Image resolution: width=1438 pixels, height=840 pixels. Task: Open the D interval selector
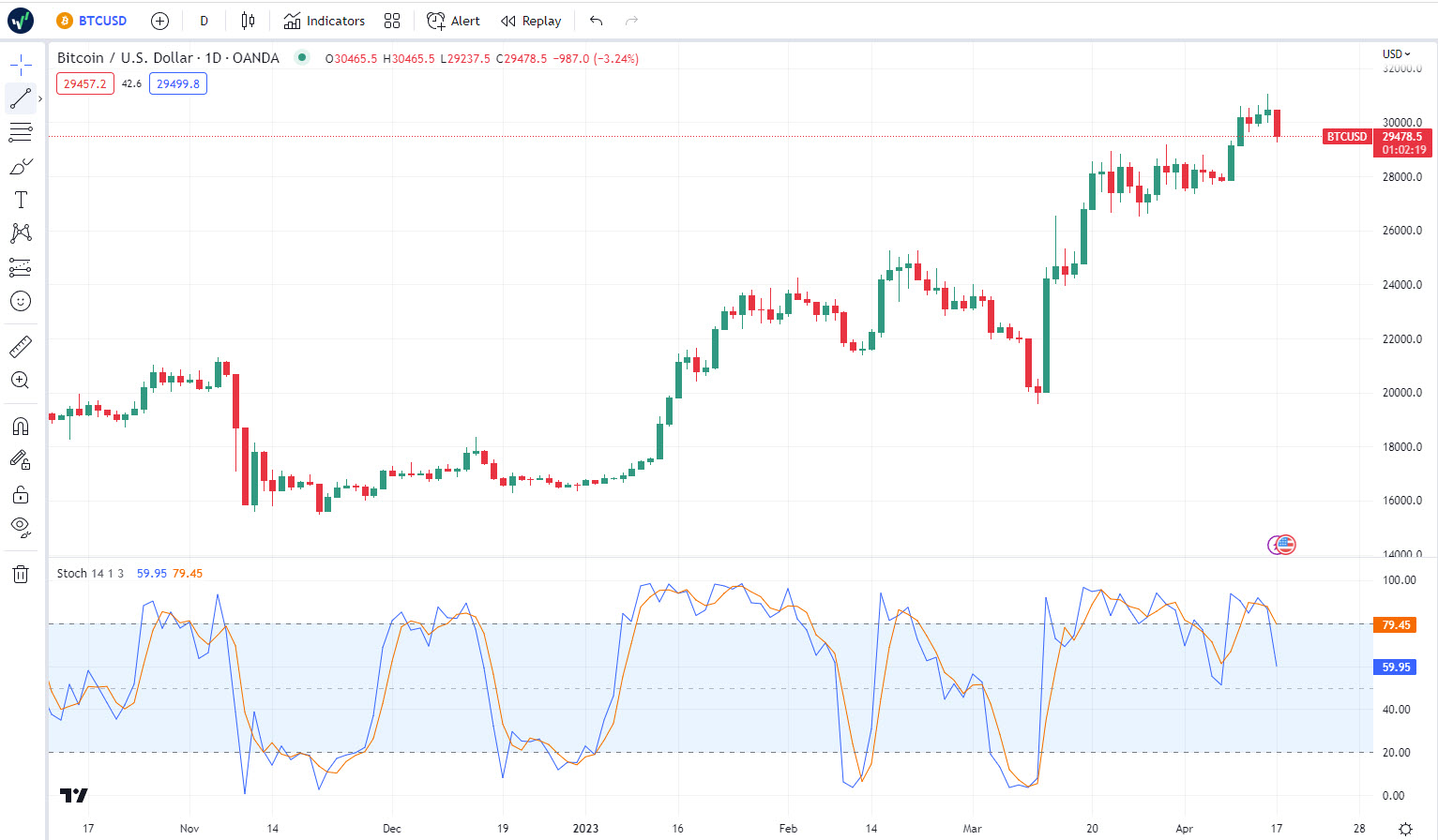coord(204,21)
